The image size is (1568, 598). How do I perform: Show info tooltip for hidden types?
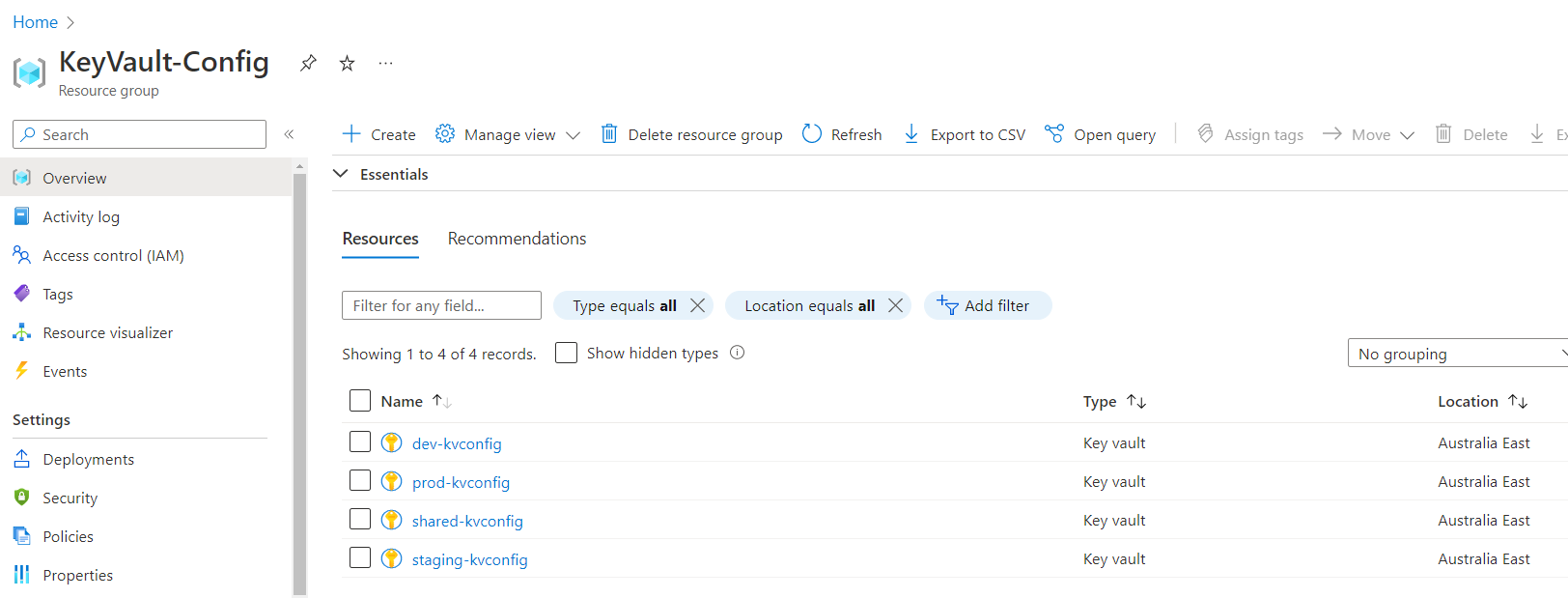(738, 353)
